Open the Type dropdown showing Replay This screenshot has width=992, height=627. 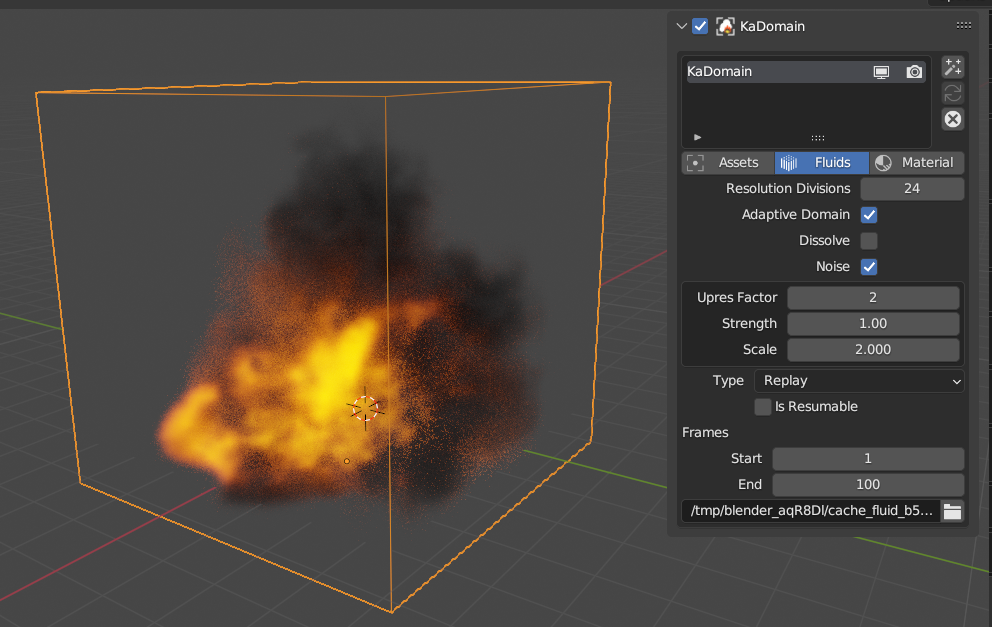(x=858, y=380)
